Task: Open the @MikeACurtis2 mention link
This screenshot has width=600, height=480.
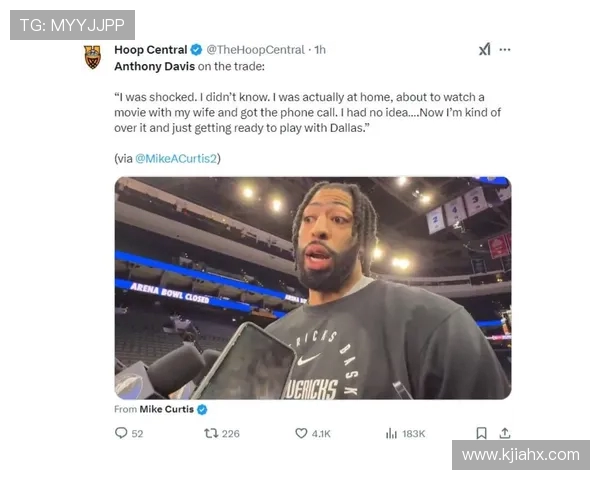Action: [x=176, y=158]
